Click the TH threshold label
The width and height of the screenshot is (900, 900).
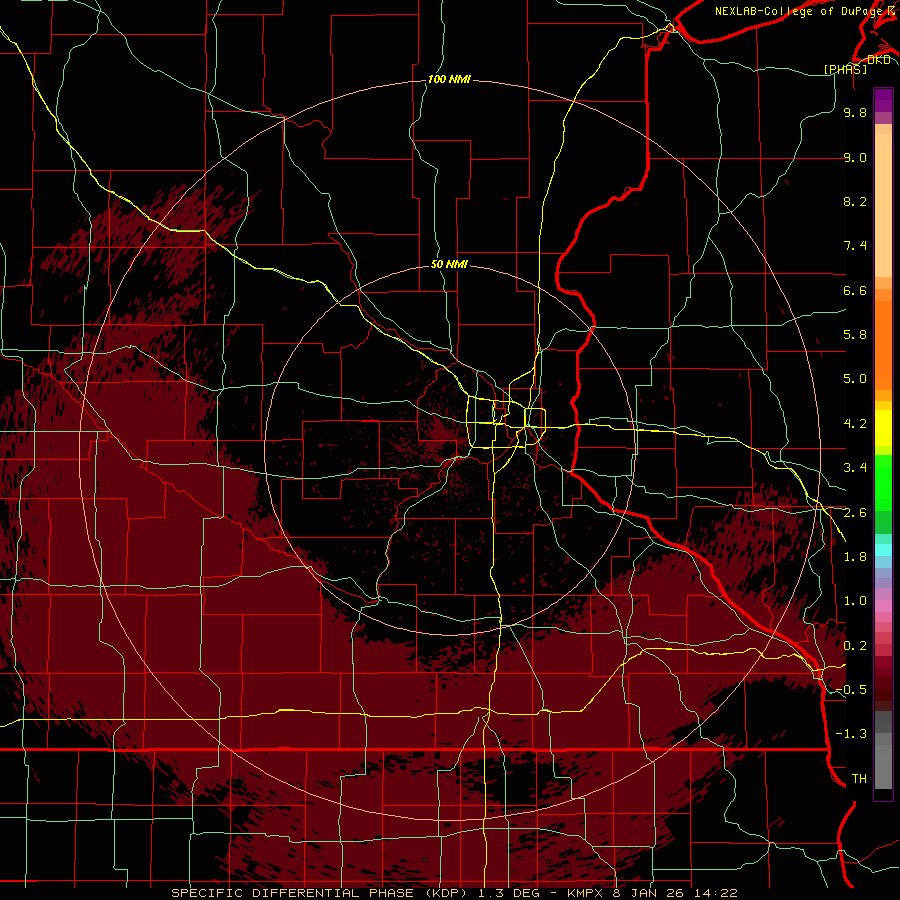(x=859, y=779)
